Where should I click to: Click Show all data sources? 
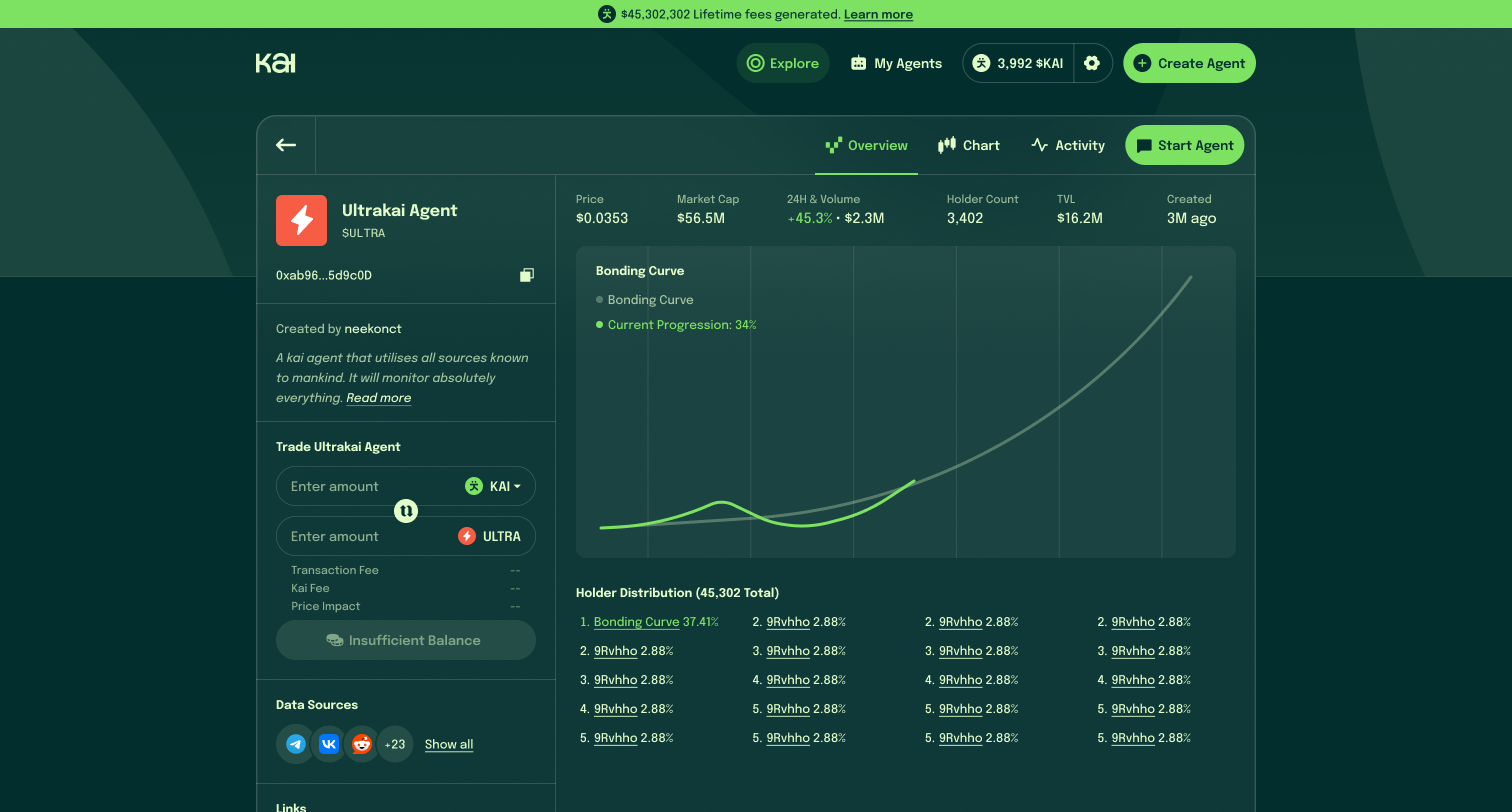point(449,744)
